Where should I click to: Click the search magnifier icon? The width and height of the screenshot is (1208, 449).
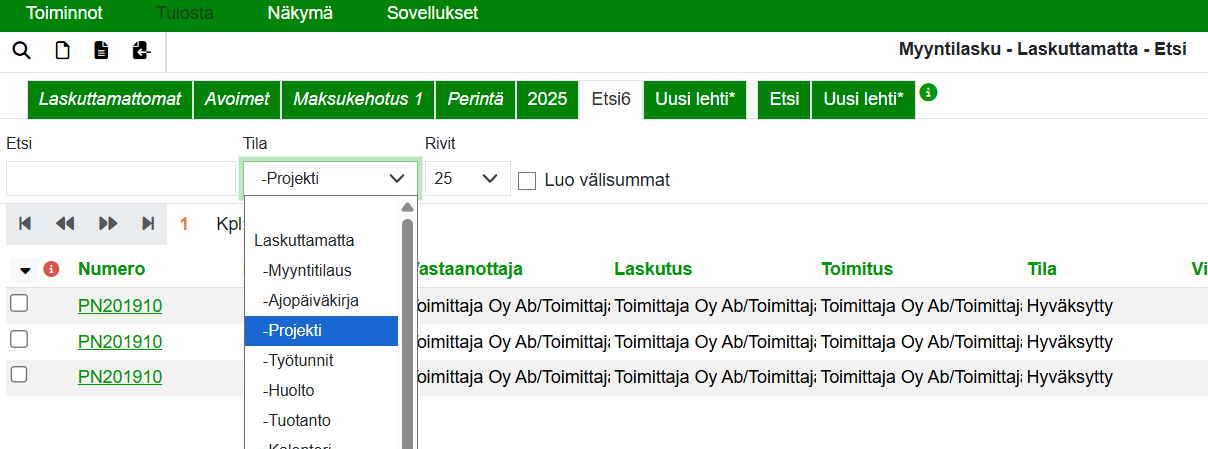21,51
